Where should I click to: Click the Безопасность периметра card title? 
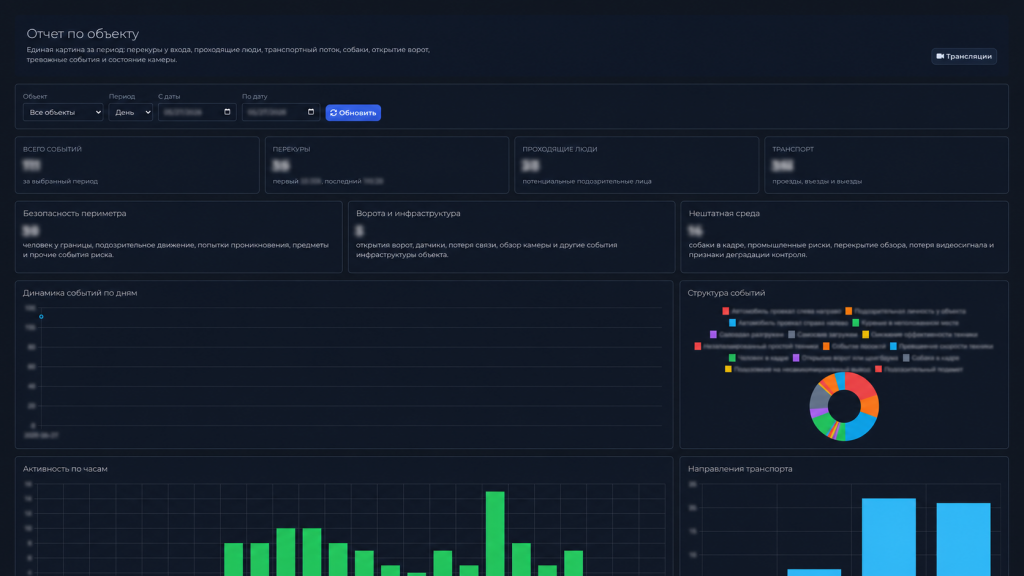[x=74, y=214]
